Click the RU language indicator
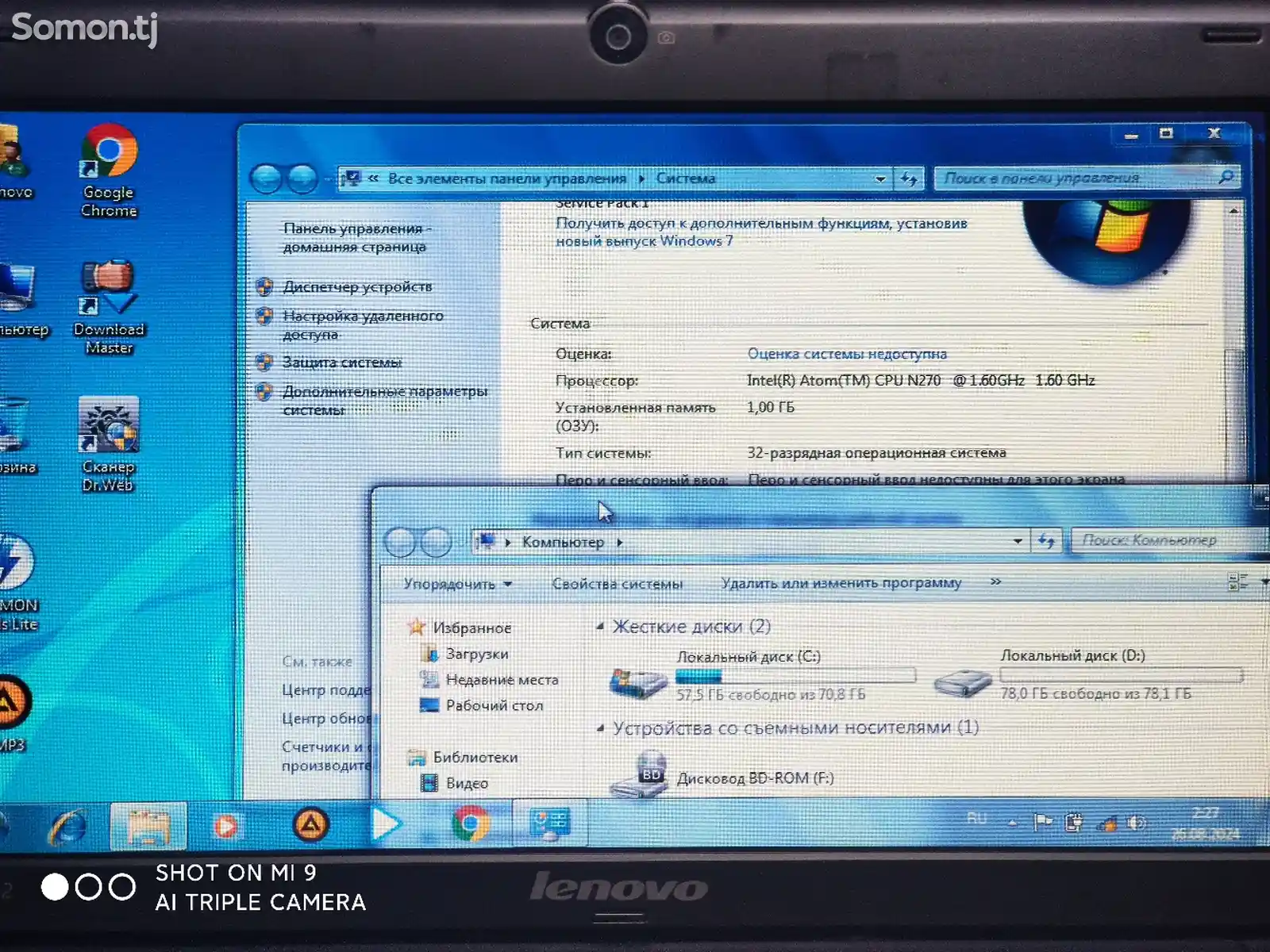The image size is (1270, 952). [976, 818]
